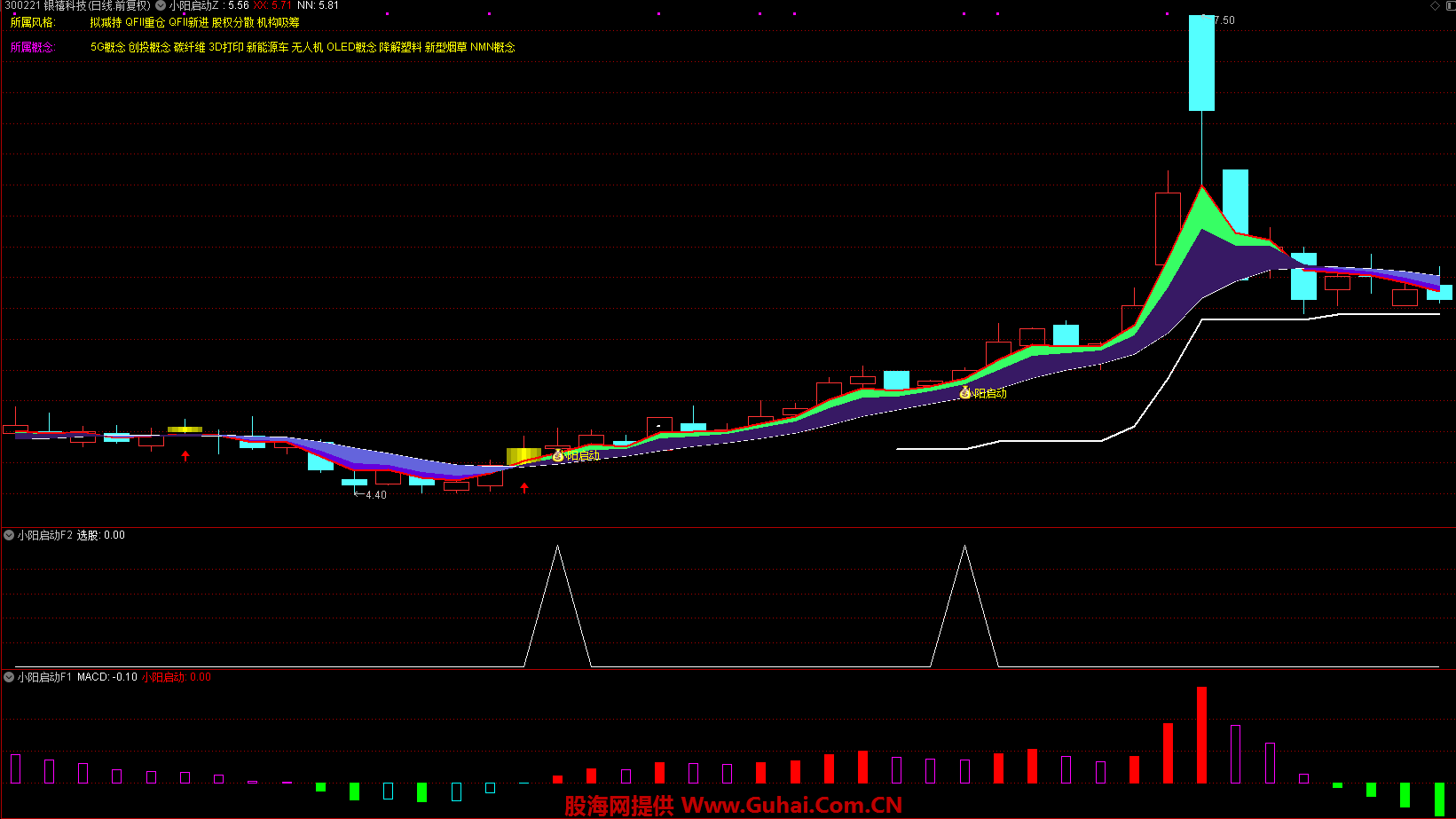Click the MACD: -0.10 value
The image size is (1456, 819).
pyautogui.click(x=106, y=677)
